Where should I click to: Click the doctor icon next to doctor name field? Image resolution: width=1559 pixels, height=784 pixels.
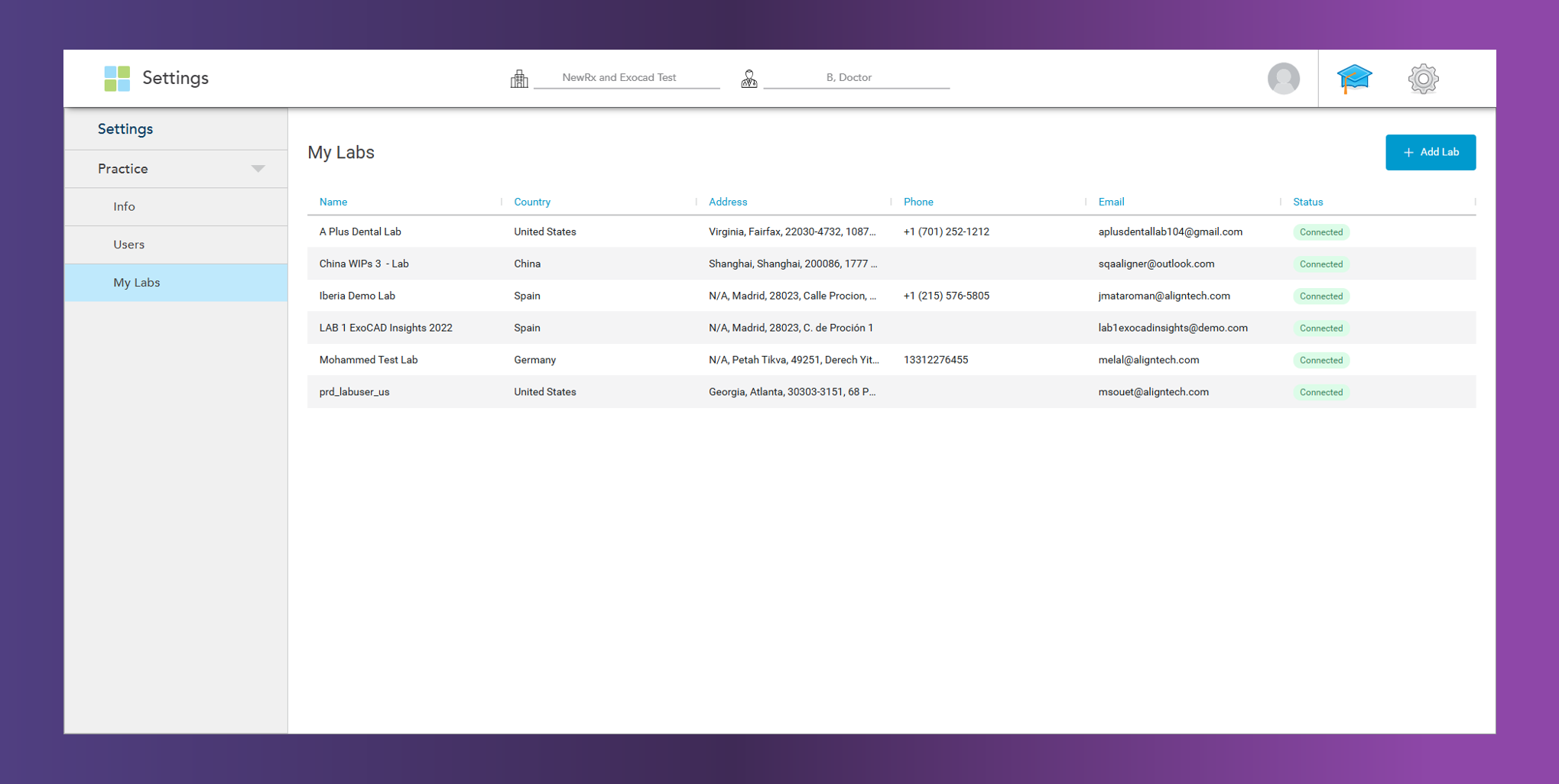point(749,77)
